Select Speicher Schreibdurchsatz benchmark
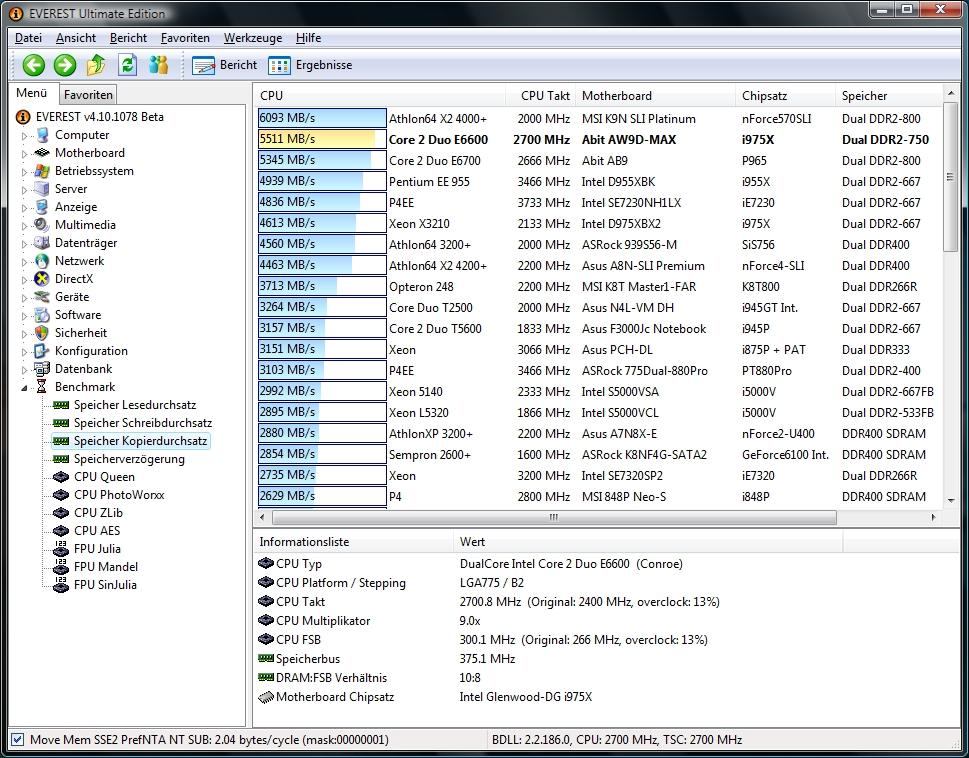 point(143,423)
